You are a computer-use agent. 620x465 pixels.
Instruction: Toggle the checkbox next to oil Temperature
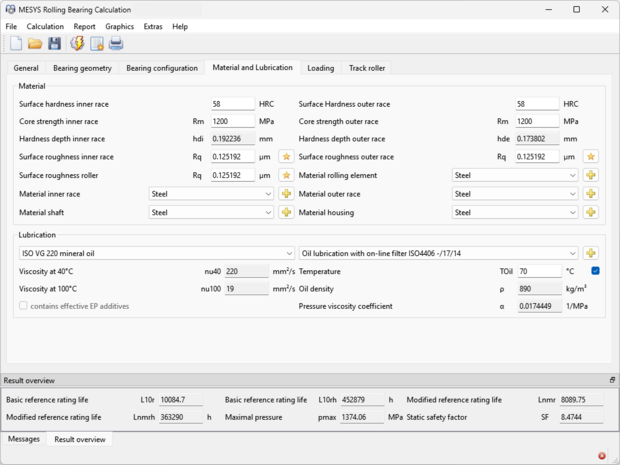point(595,271)
